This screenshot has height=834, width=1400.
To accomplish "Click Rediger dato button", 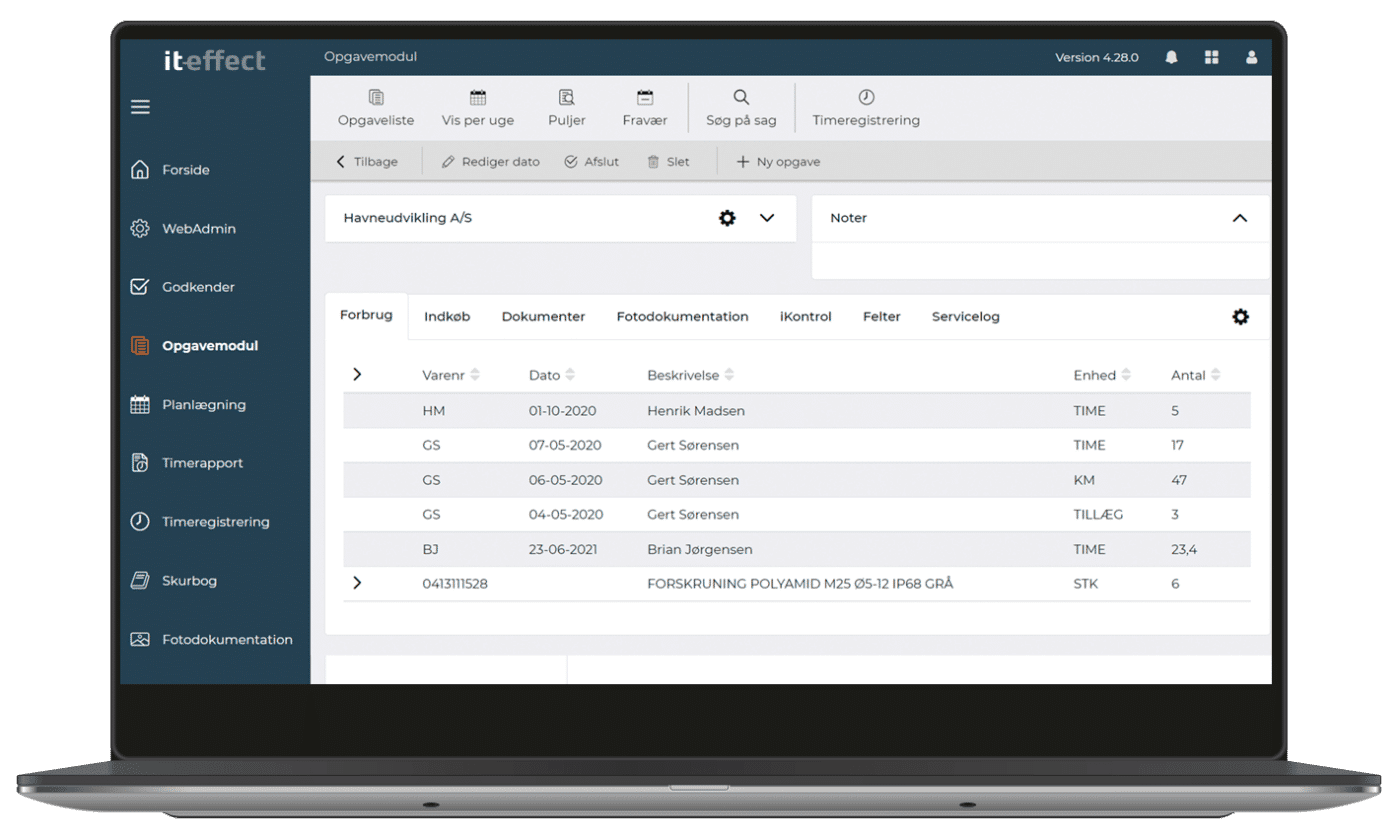I will [490, 161].
